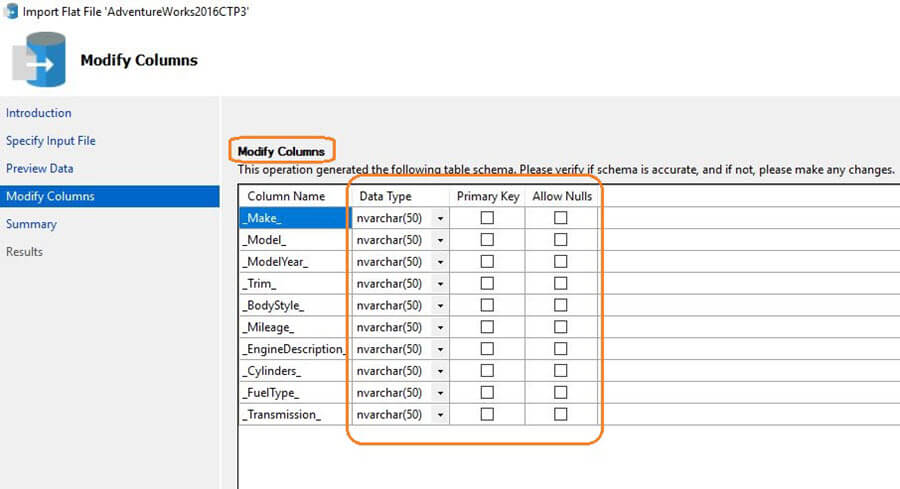The width and height of the screenshot is (900, 489).
Task: Tick Primary Key for _Transmission_
Action: 487,414
